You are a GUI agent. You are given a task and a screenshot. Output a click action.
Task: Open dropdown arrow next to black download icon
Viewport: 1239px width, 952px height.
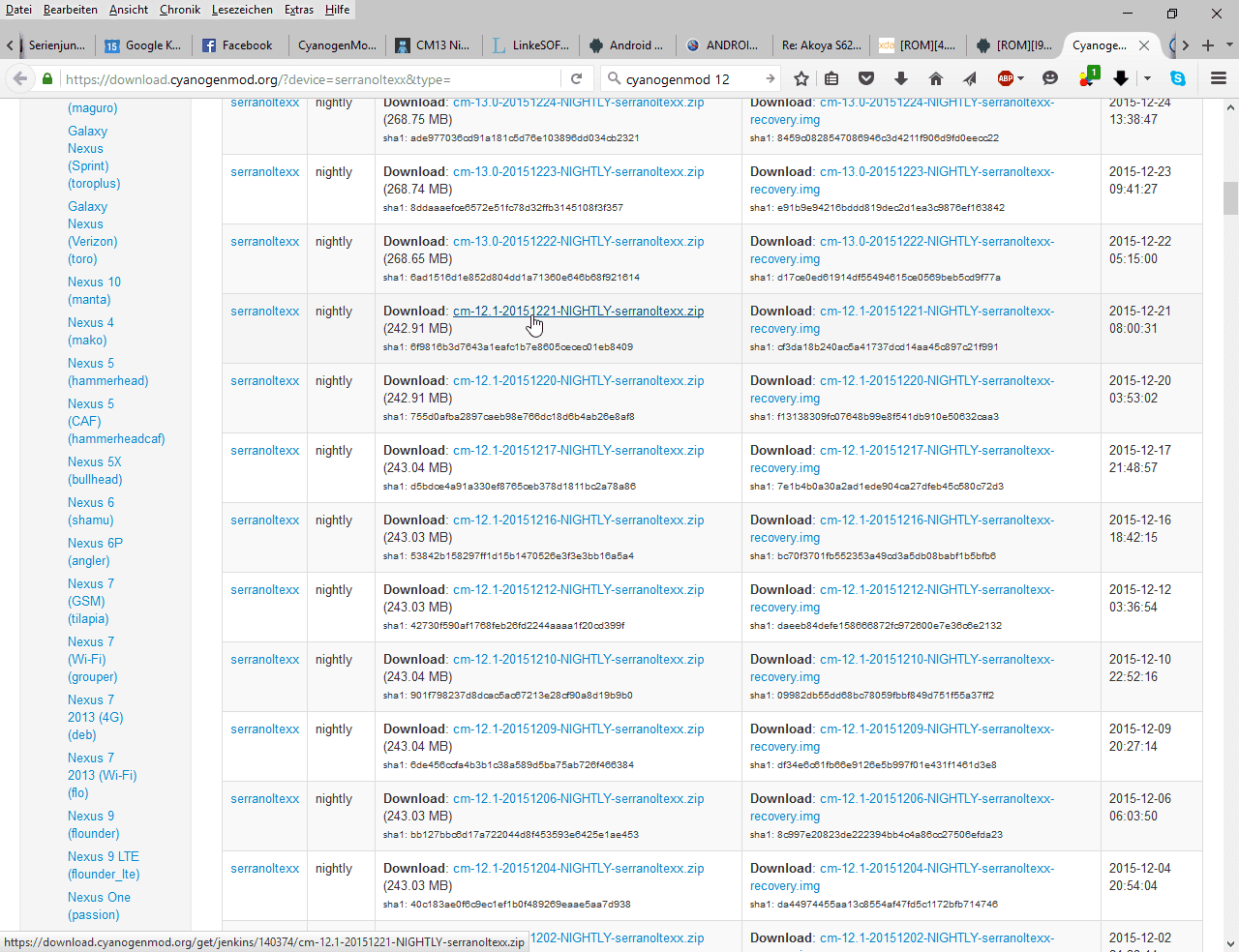click(1147, 78)
